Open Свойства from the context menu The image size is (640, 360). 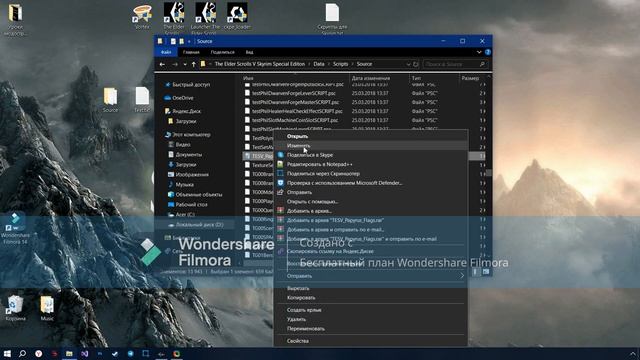click(x=298, y=341)
